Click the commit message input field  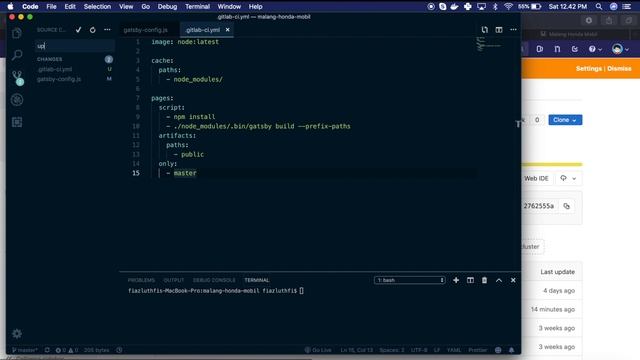(x=75, y=46)
